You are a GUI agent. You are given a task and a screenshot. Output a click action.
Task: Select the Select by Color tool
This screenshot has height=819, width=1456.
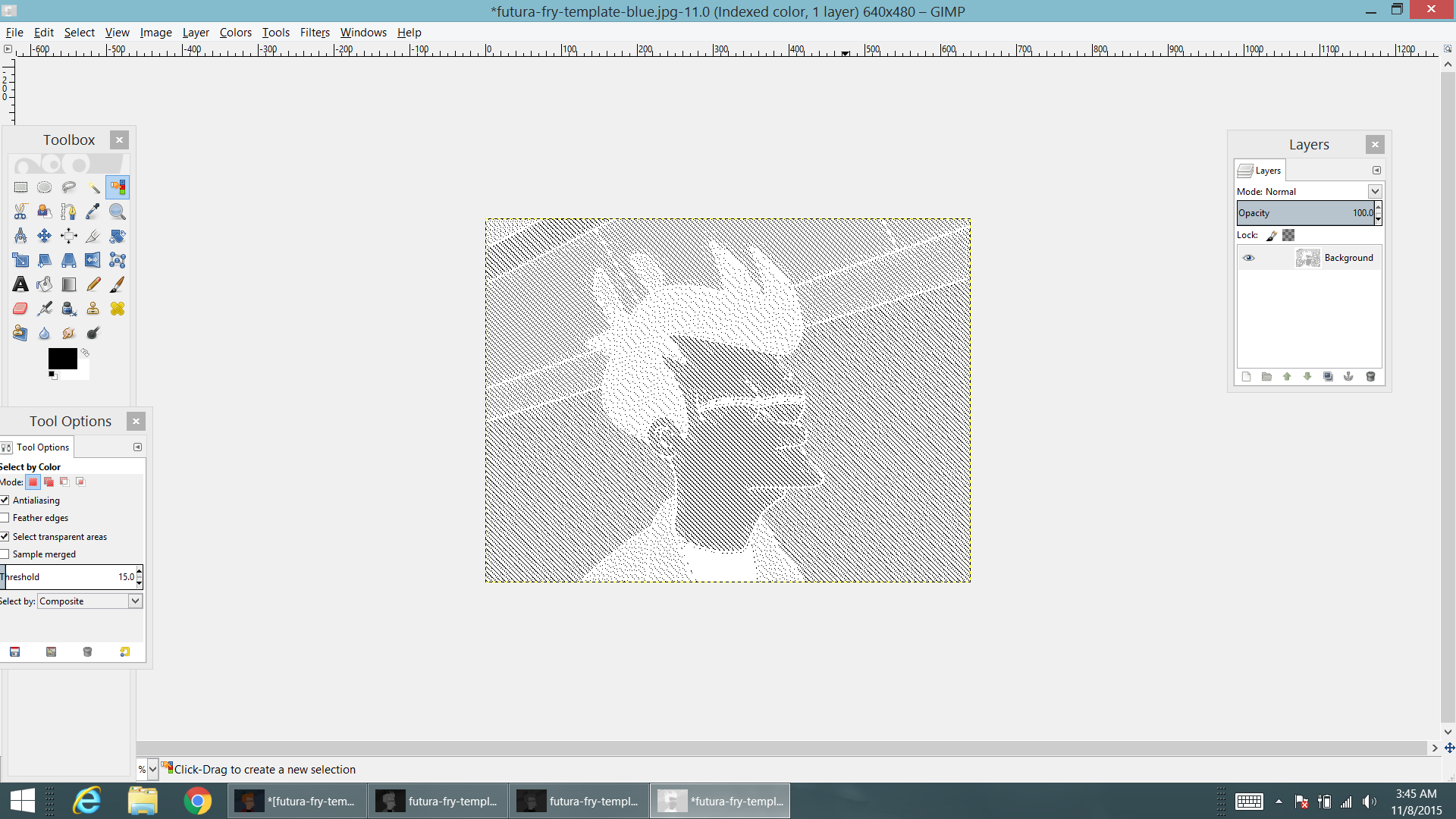tap(118, 187)
